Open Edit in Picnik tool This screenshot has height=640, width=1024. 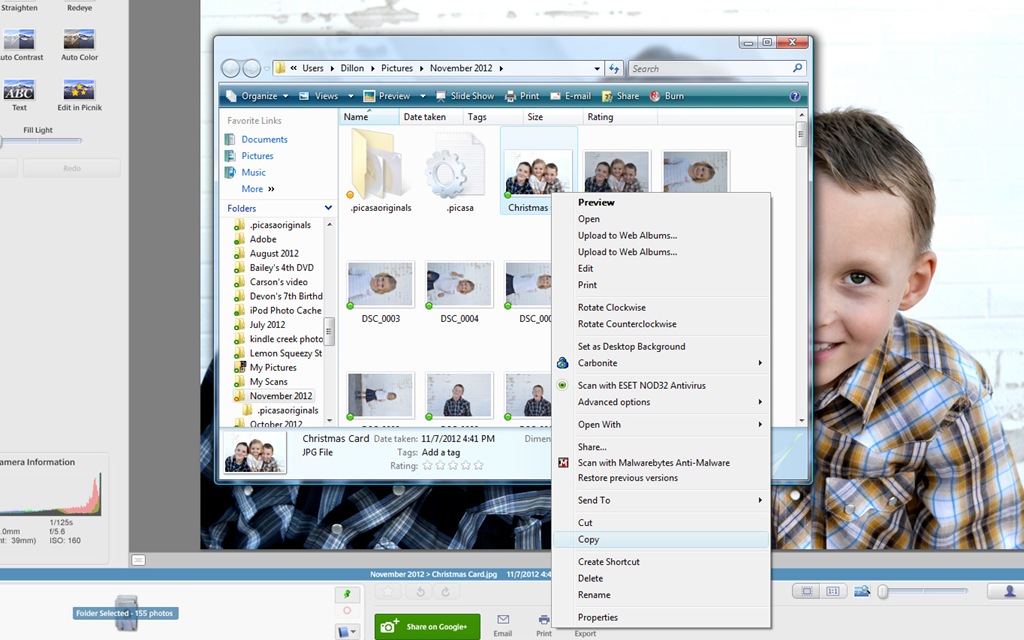click(x=79, y=95)
